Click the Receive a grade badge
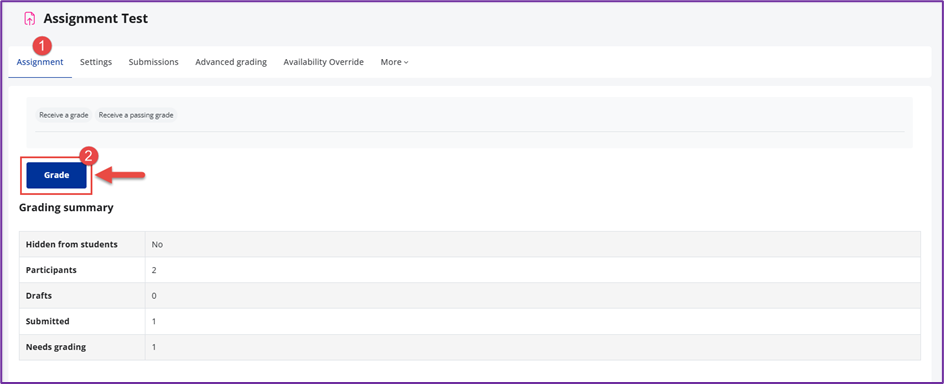The height and width of the screenshot is (384, 944). [x=64, y=115]
